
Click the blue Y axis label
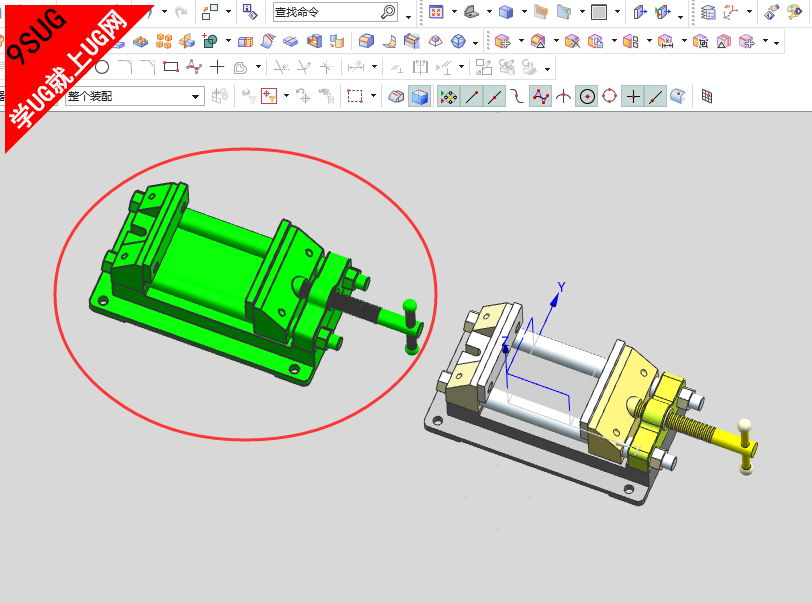coord(561,286)
